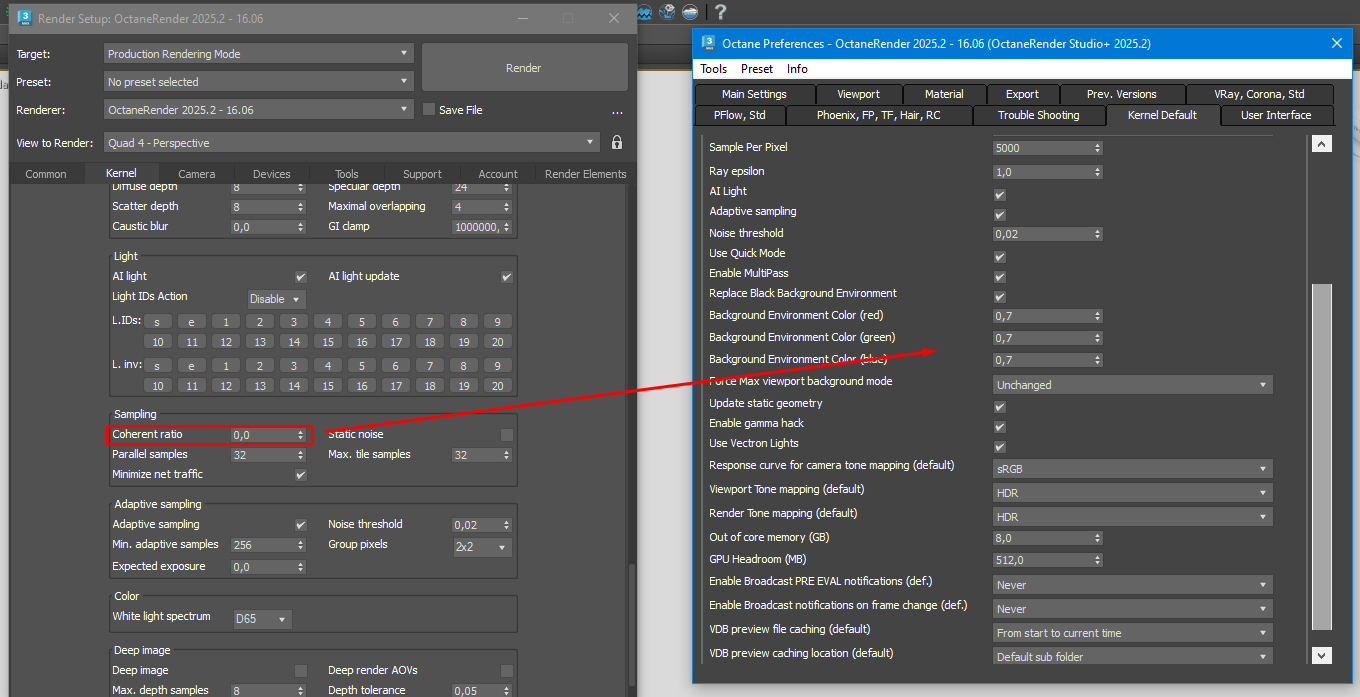Viewport: 1360px width, 697px height.
Task: Open the Preset dropdown in Render Setup
Action: 258,82
